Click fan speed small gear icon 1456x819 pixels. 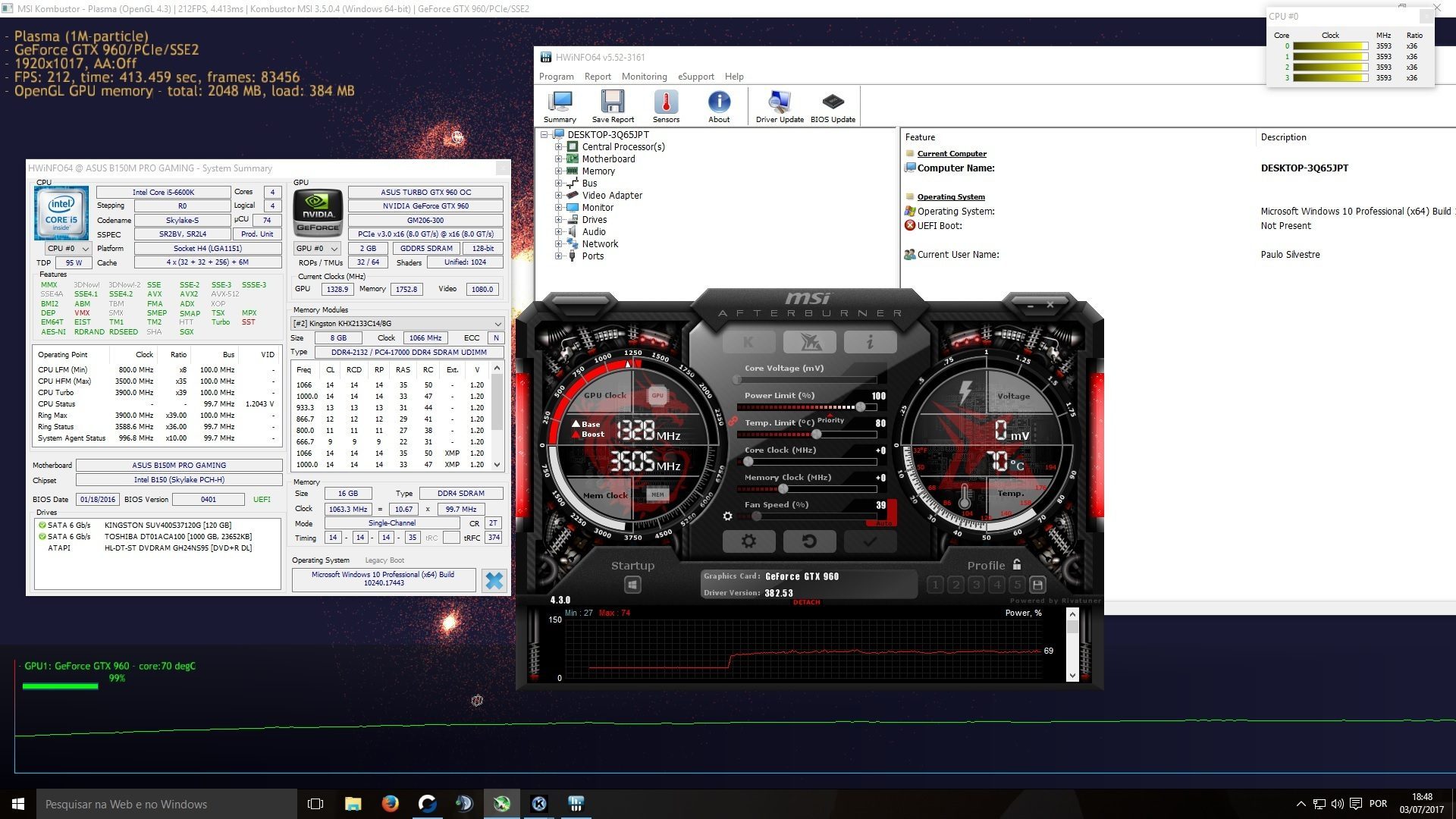pyautogui.click(x=727, y=516)
